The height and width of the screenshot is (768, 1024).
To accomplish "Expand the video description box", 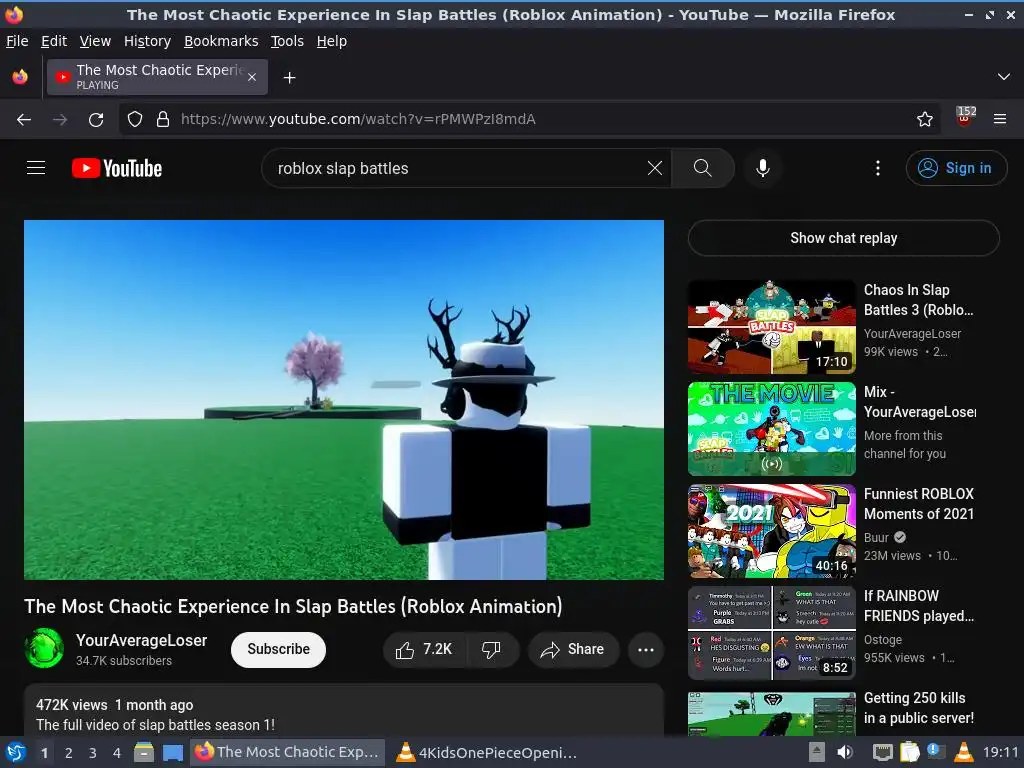I will point(344,711).
